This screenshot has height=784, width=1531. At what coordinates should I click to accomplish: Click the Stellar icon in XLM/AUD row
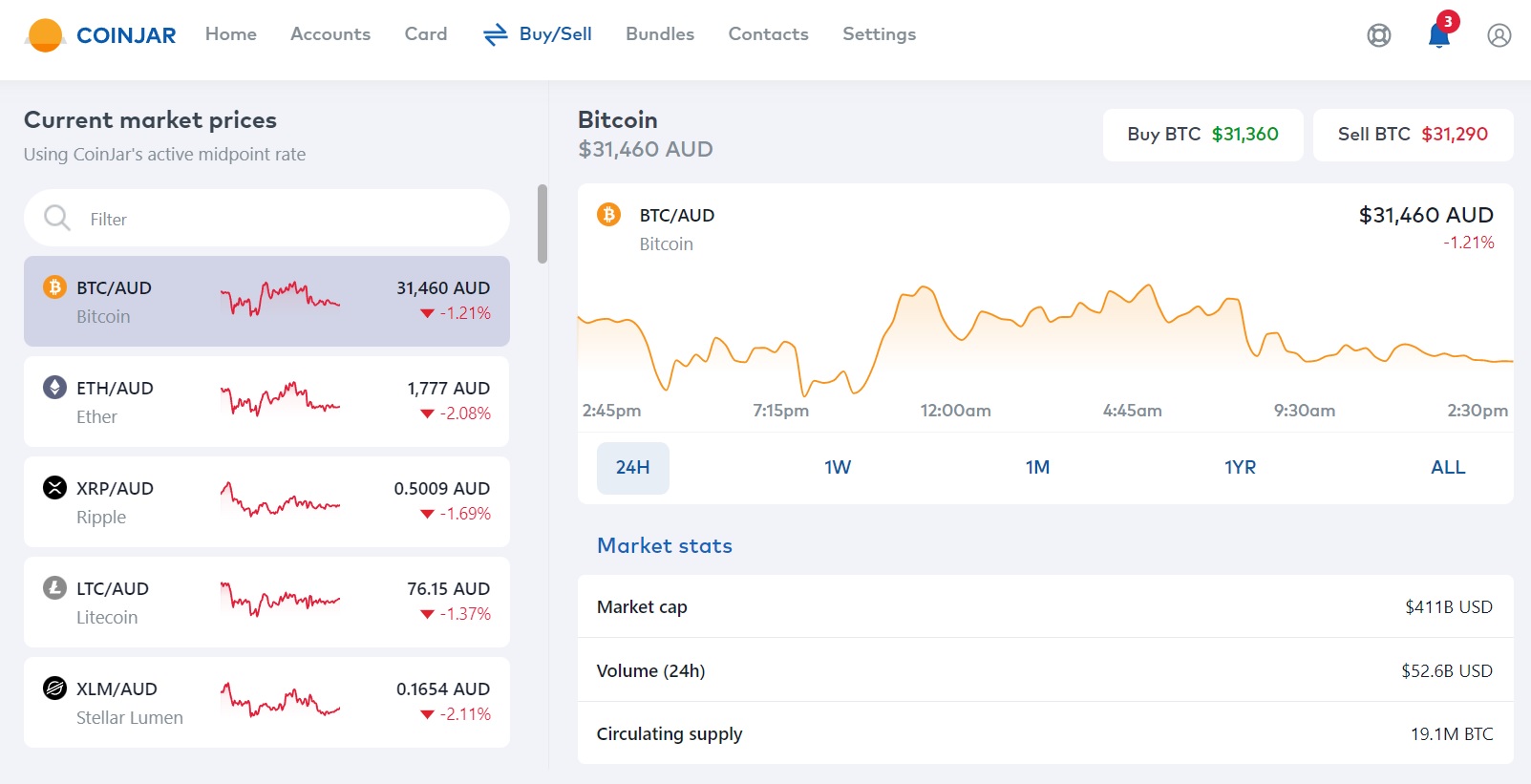[54, 688]
